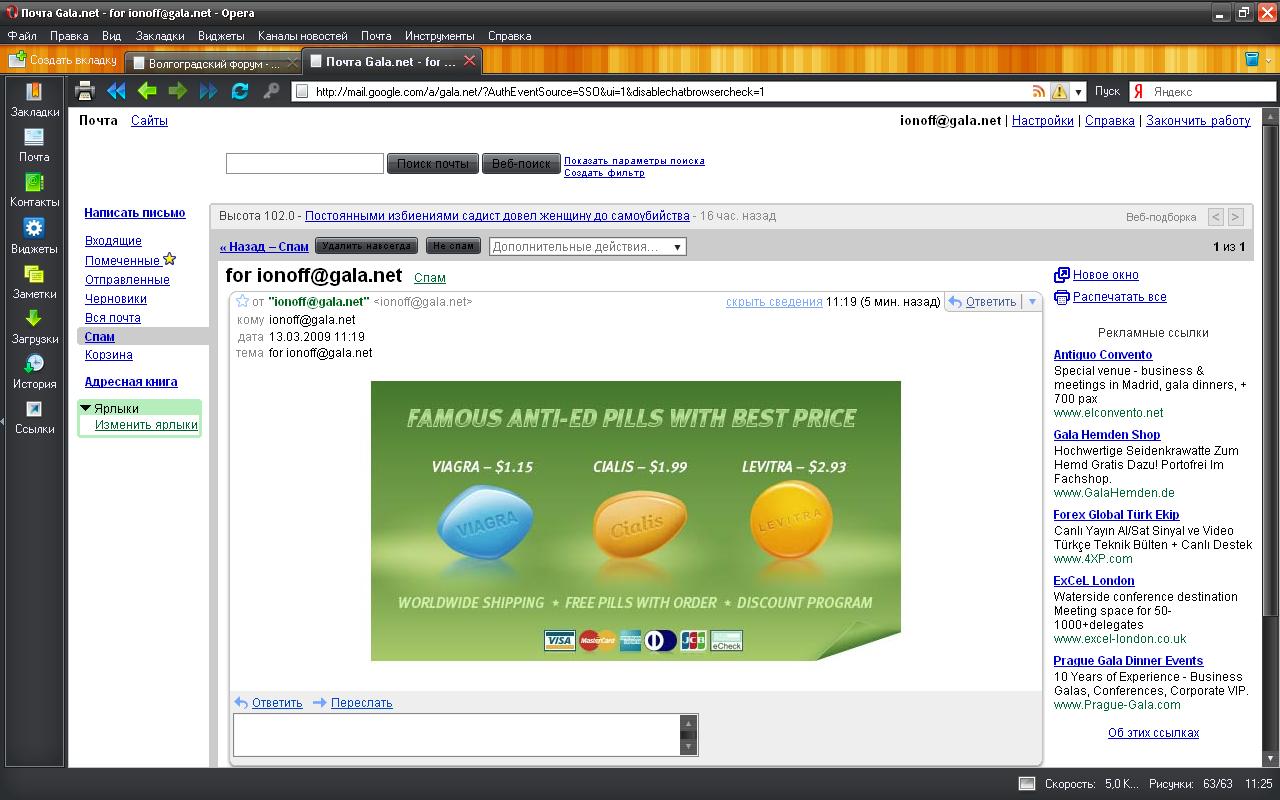Open the Файл menu
Image resolution: width=1280 pixels, height=800 pixels.
pyautogui.click(x=22, y=36)
